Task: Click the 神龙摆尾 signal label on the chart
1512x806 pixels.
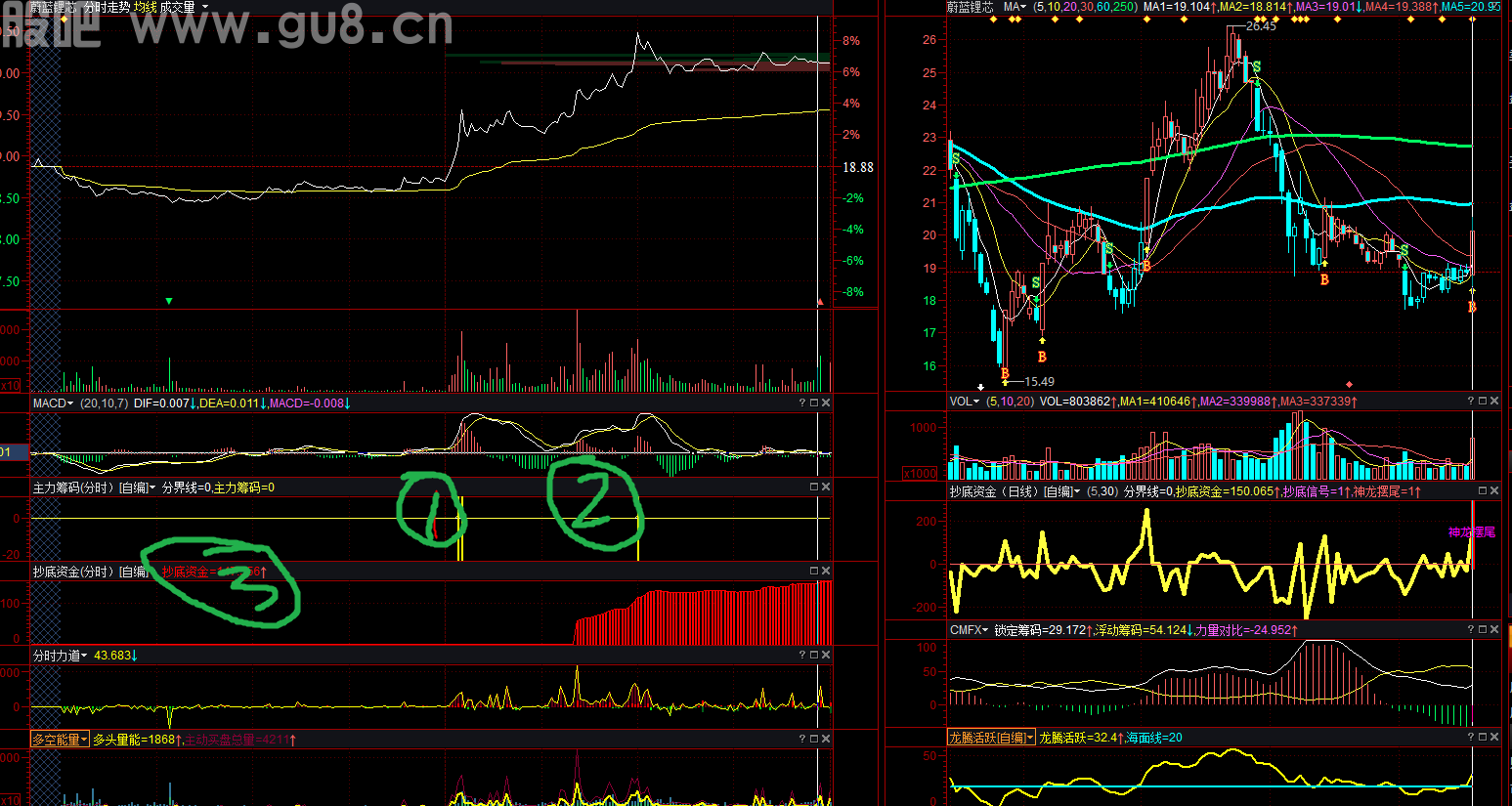Action: click(x=1472, y=532)
